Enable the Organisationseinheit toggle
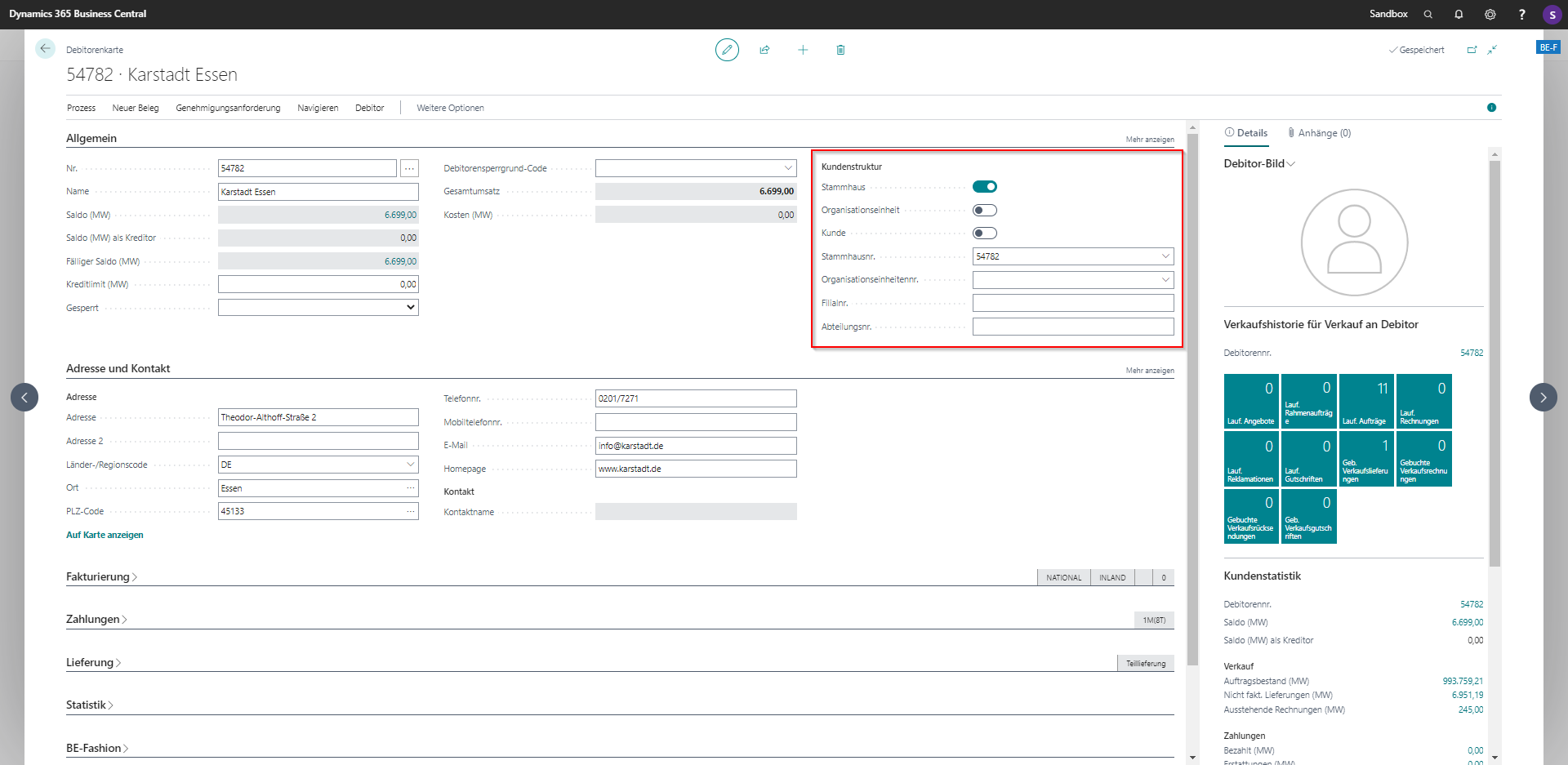The image size is (1568, 765). 984,211
